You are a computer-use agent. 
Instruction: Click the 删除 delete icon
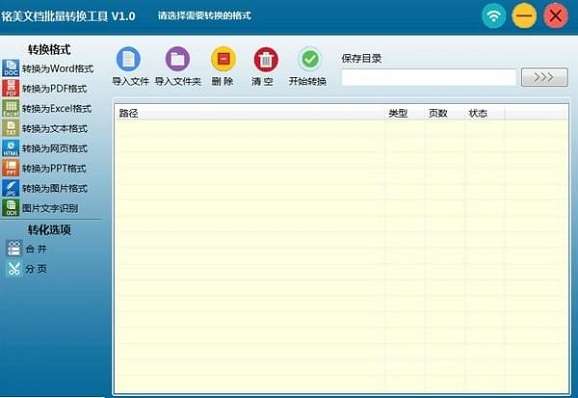223,59
